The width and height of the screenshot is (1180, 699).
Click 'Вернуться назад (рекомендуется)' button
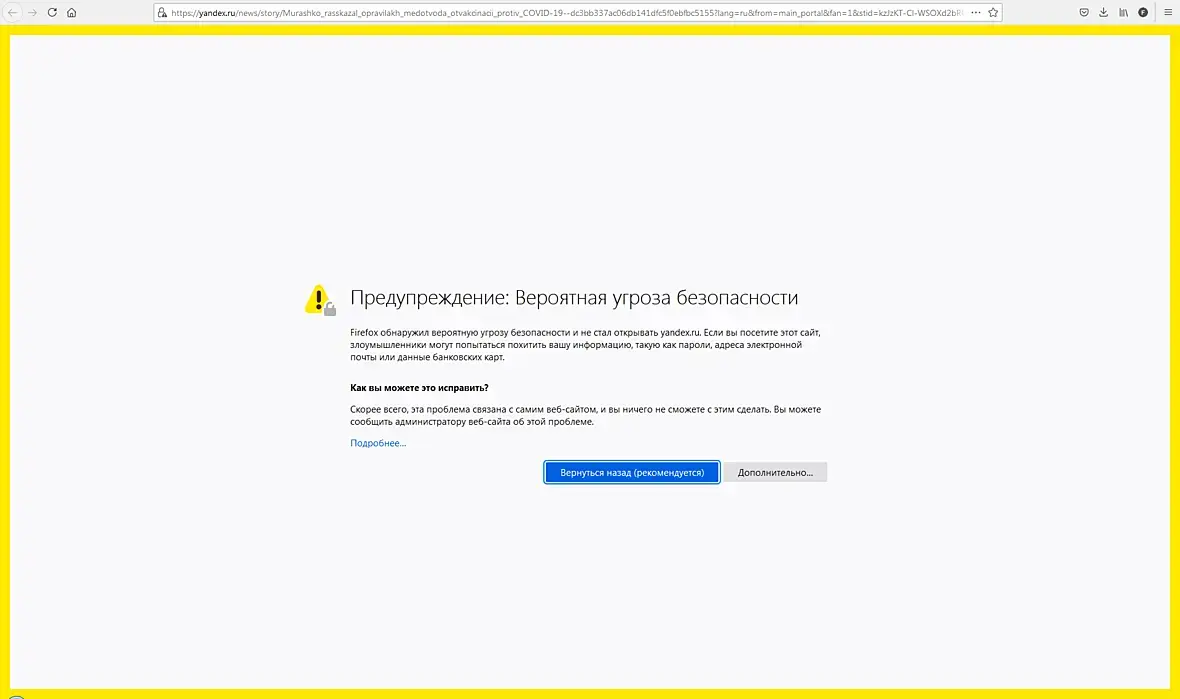pos(632,473)
